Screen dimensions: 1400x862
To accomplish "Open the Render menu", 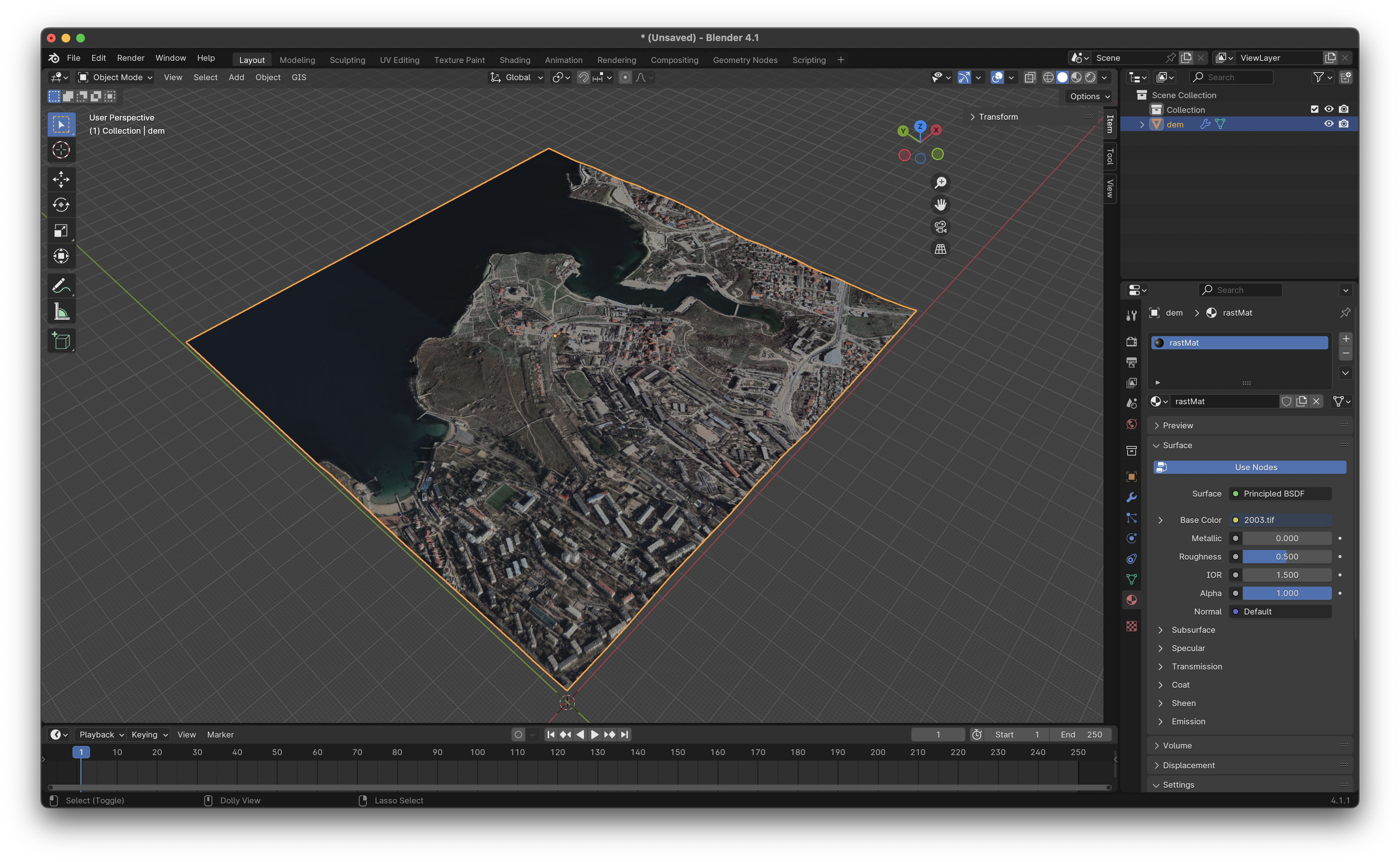I will coord(130,58).
